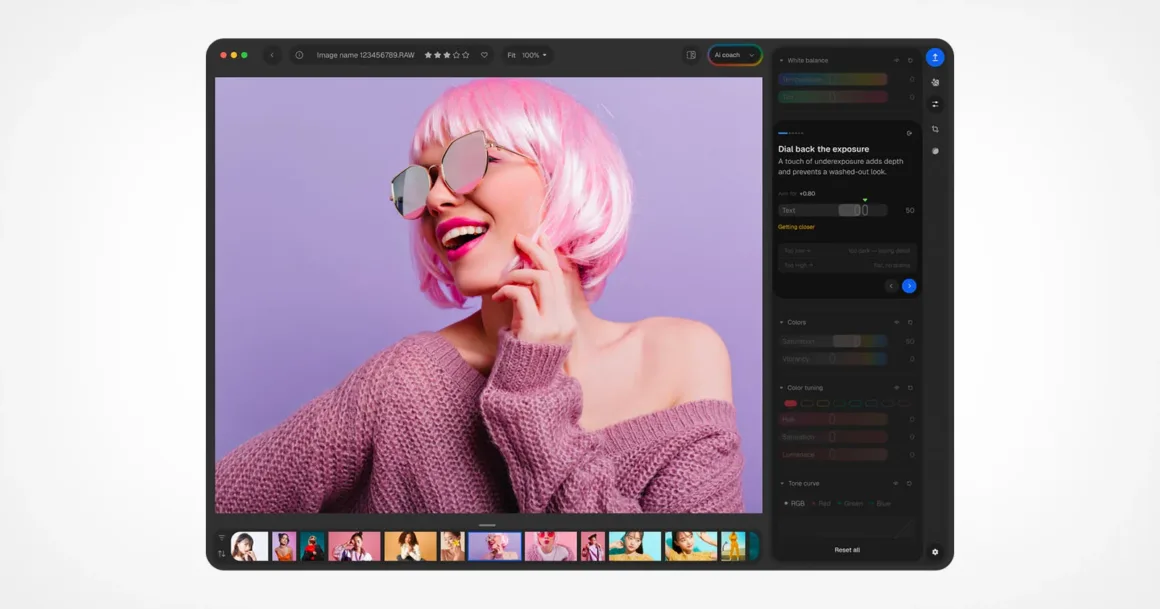1160x609 pixels.
Task: Mark image as favorite with heart icon
Action: point(485,55)
